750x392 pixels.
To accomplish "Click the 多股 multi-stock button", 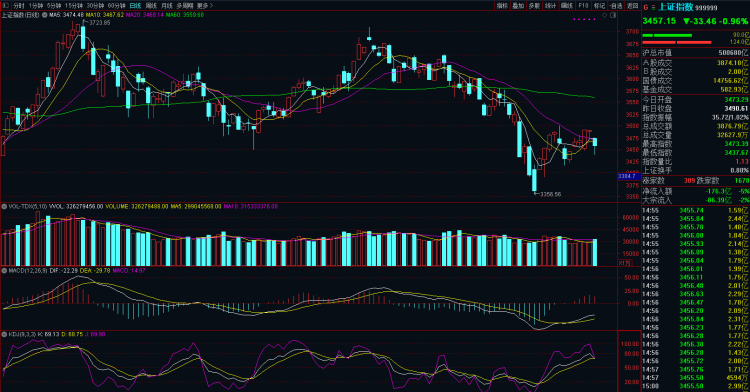I will click(534, 6).
